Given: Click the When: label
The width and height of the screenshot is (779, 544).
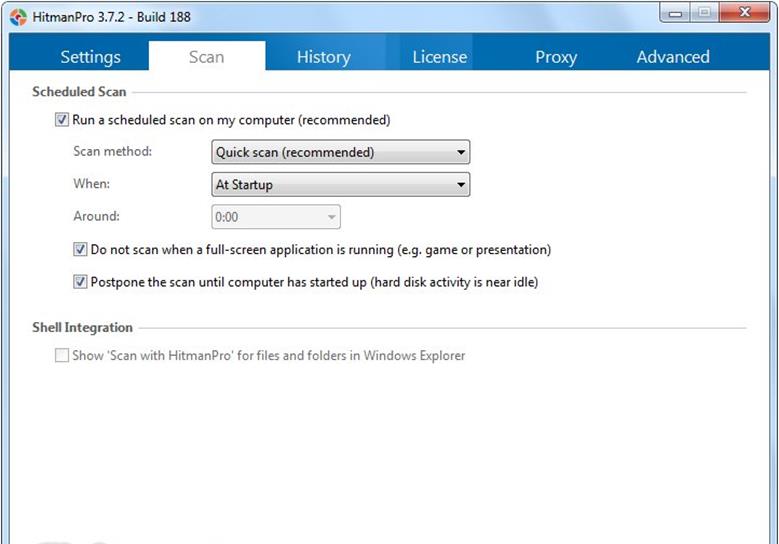Looking at the screenshot, I should pos(92,184).
